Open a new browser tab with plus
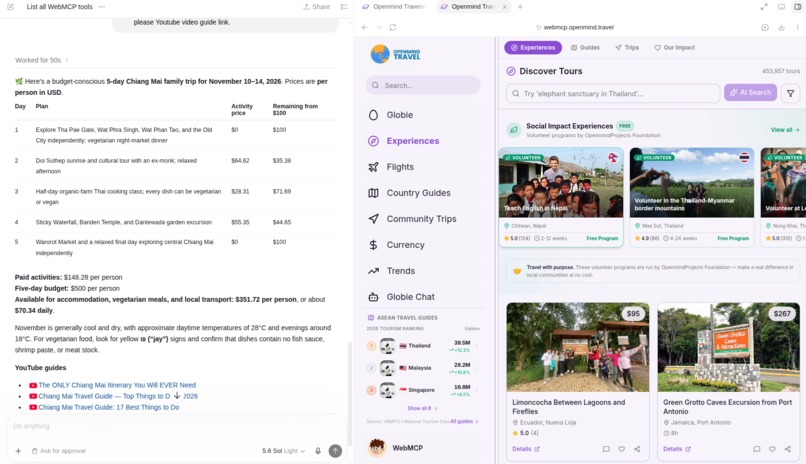 520,7
